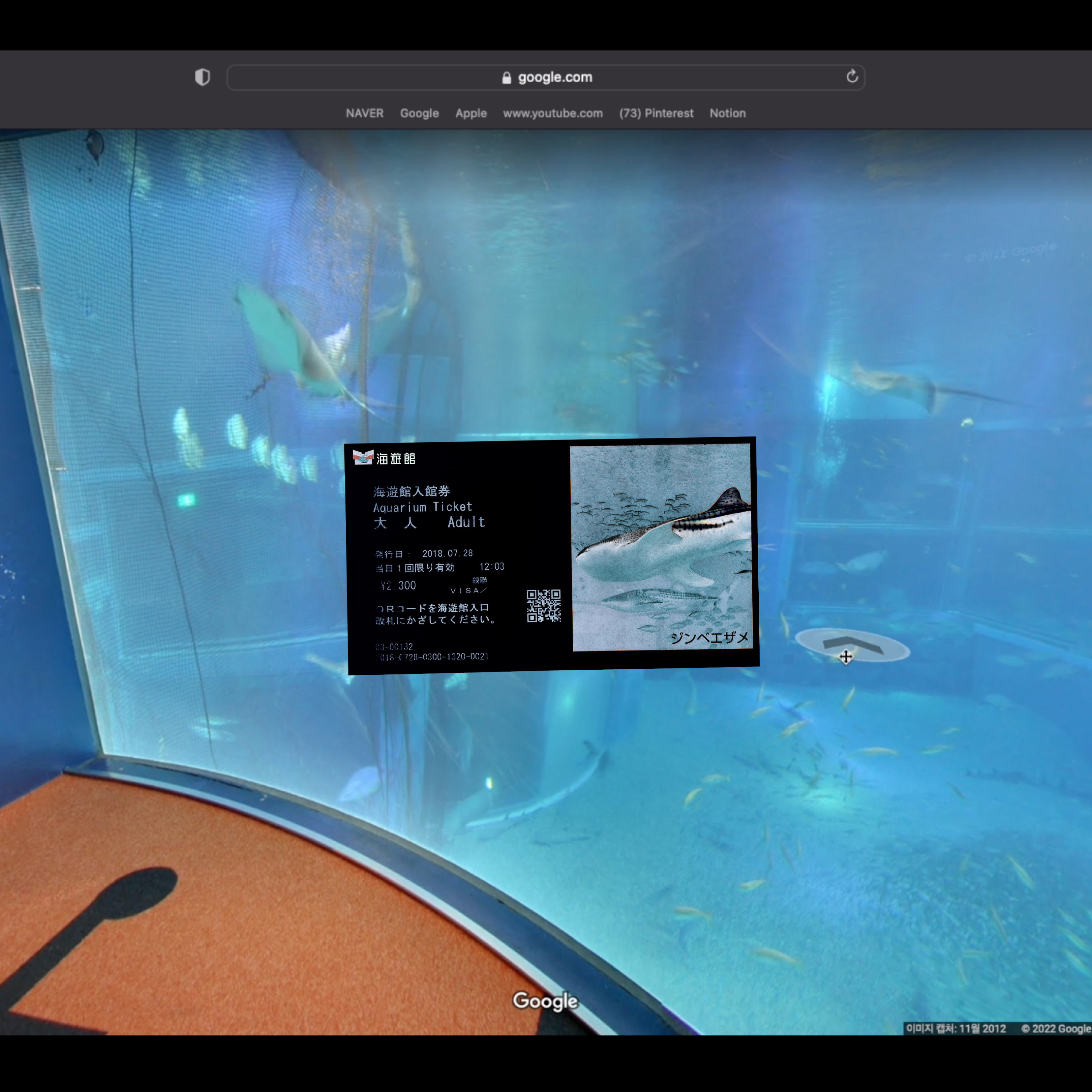Click the privacy report shield icon
The image size is (1092, 1092).
[202, 78]
